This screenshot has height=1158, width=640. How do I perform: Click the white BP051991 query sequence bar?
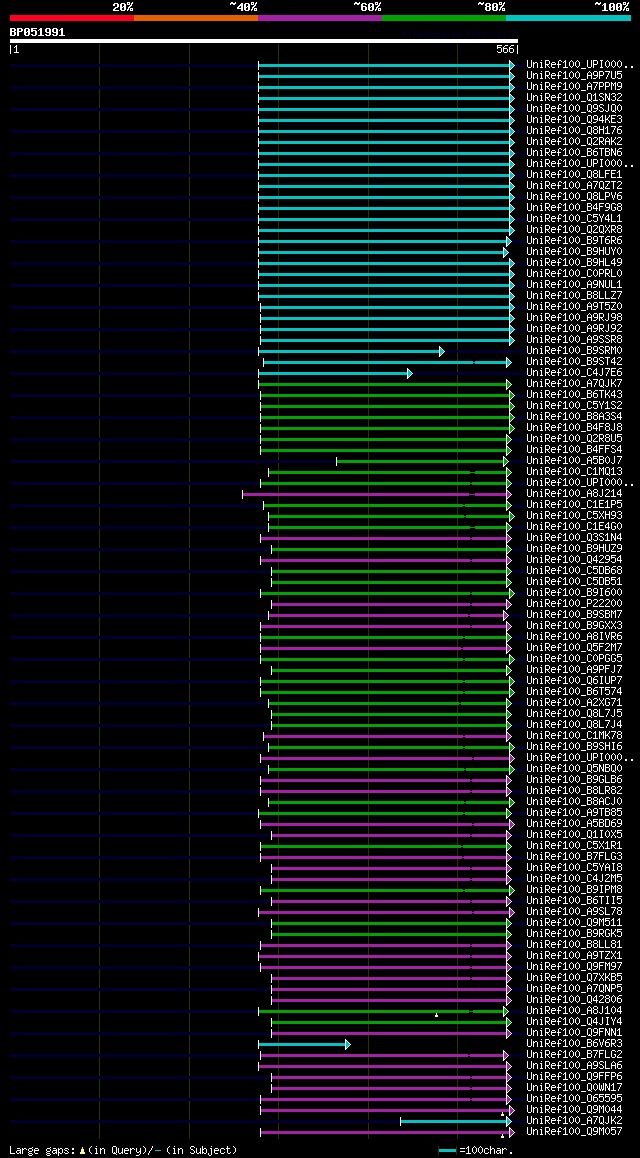coord(264,41)
